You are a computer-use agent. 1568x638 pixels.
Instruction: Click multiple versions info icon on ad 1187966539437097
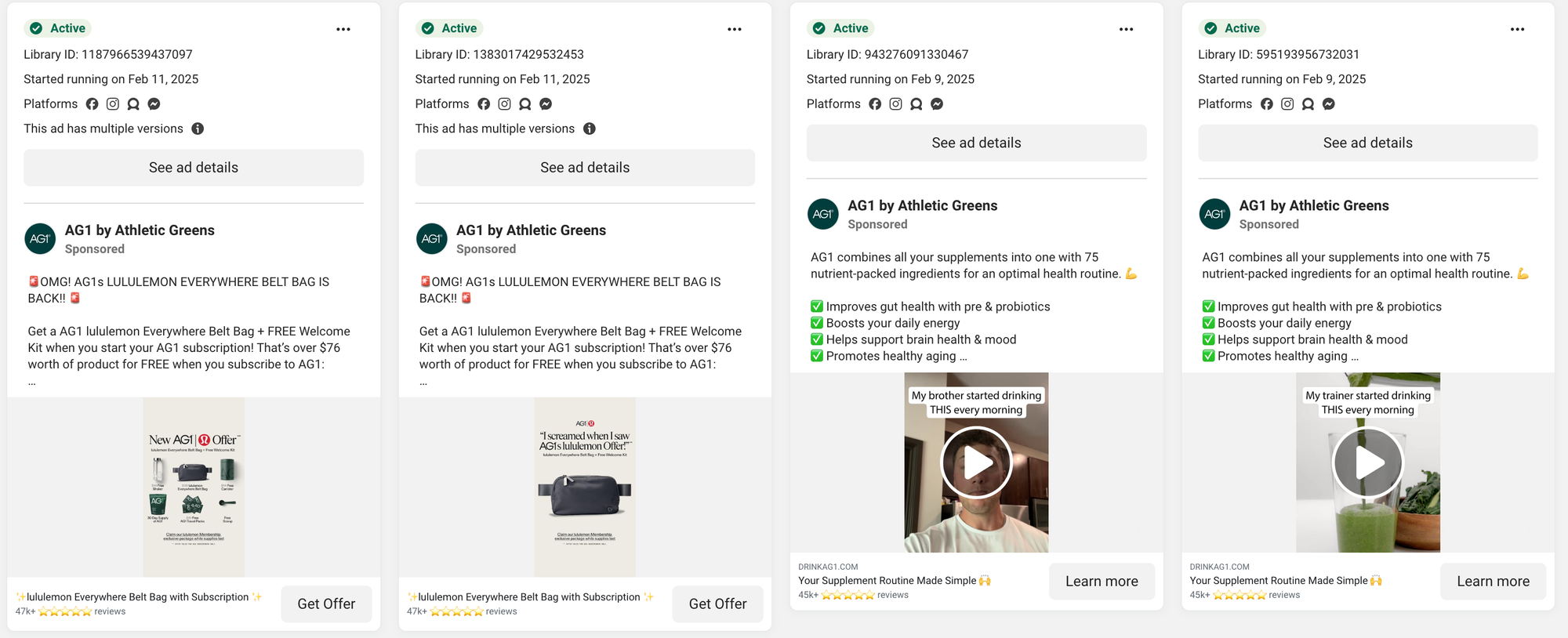click(198, 129)
